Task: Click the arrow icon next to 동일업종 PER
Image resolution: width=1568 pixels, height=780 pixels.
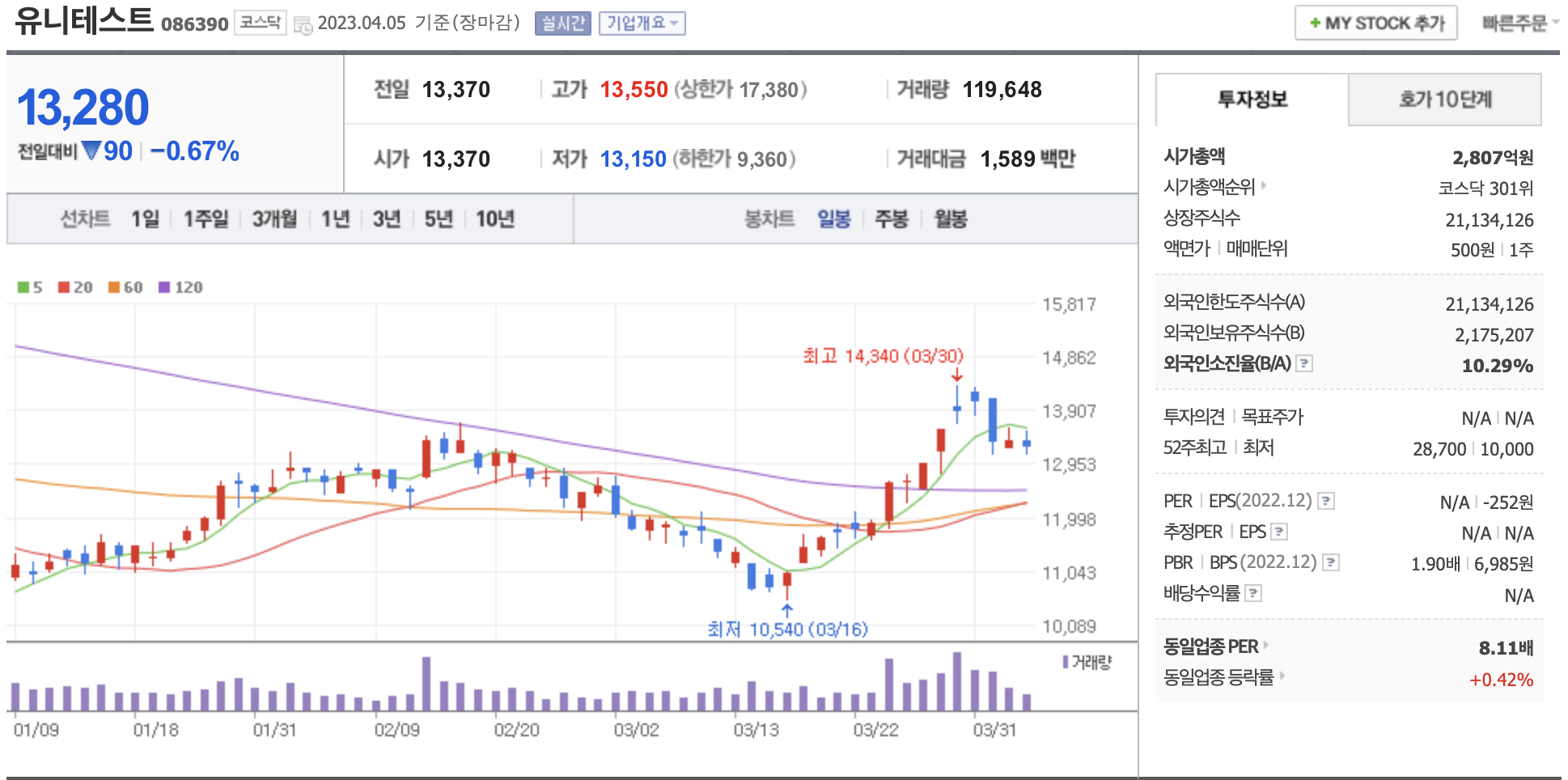Action: click(1266, 645)
